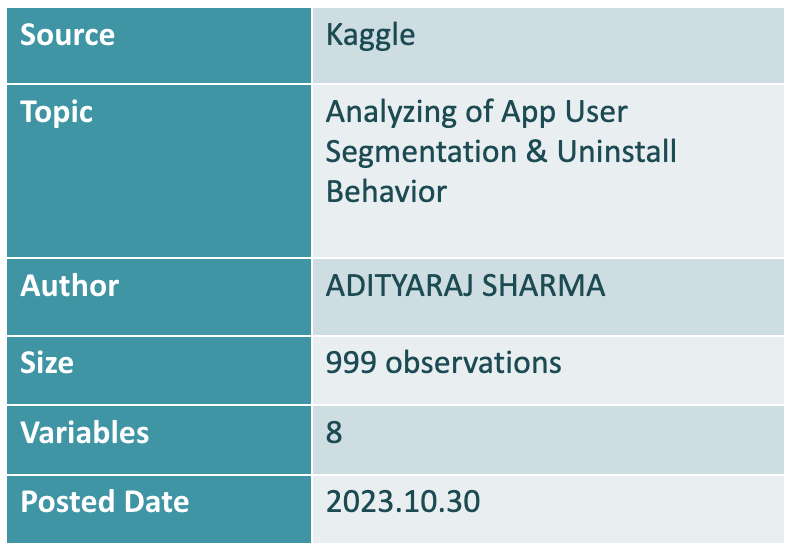The width and height of the screenshot is (790, 548).
Task: Select the Size row label
Action: pos(47,362)
